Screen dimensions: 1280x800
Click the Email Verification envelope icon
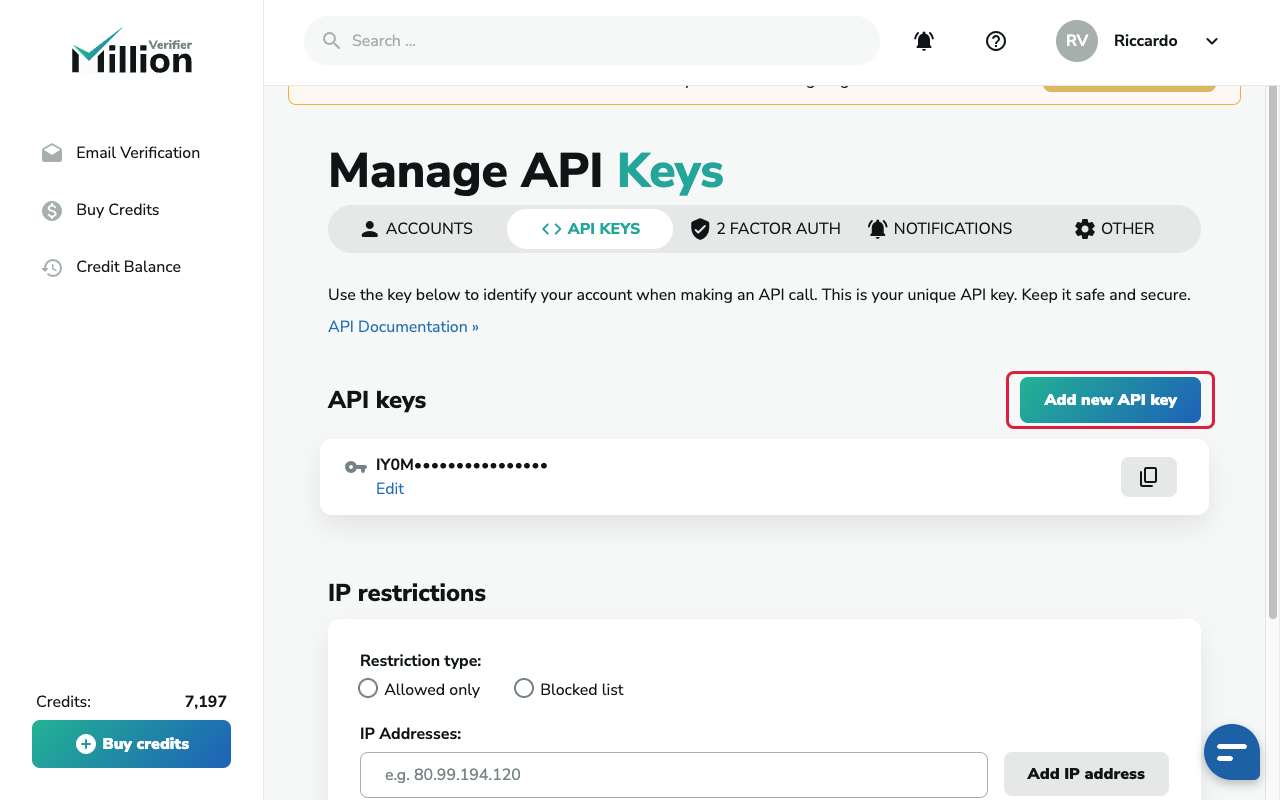pos(52,153)
